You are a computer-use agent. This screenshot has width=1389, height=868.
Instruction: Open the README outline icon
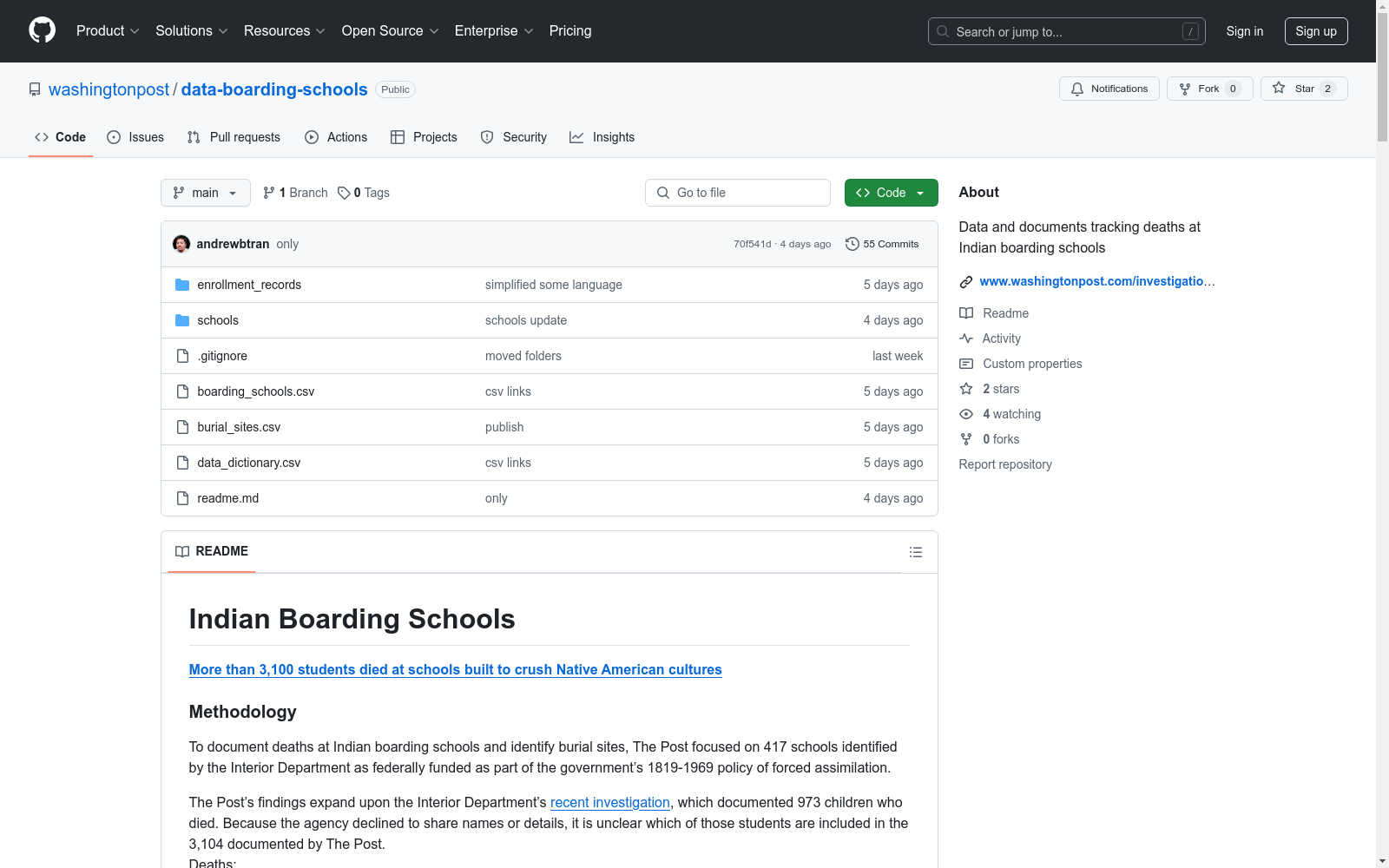coord(915,552)
